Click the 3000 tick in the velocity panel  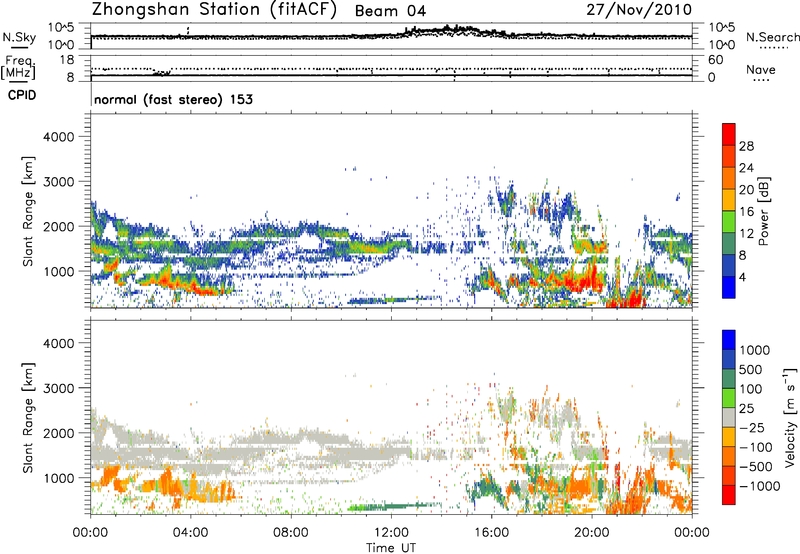58,388
